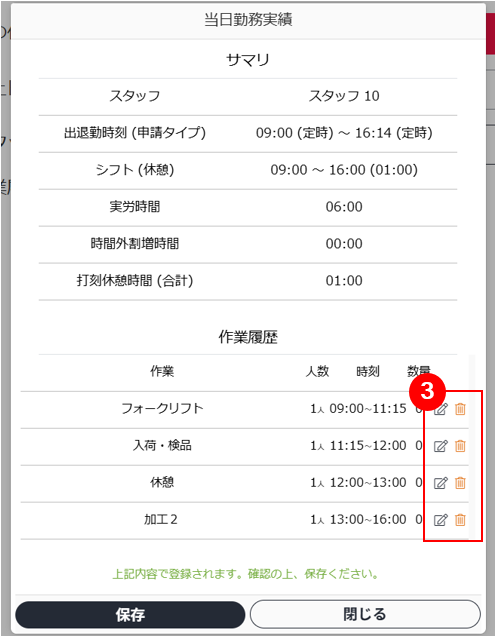Click the 時刻 column header
This screenshot has width=496, height=636.
368,371
